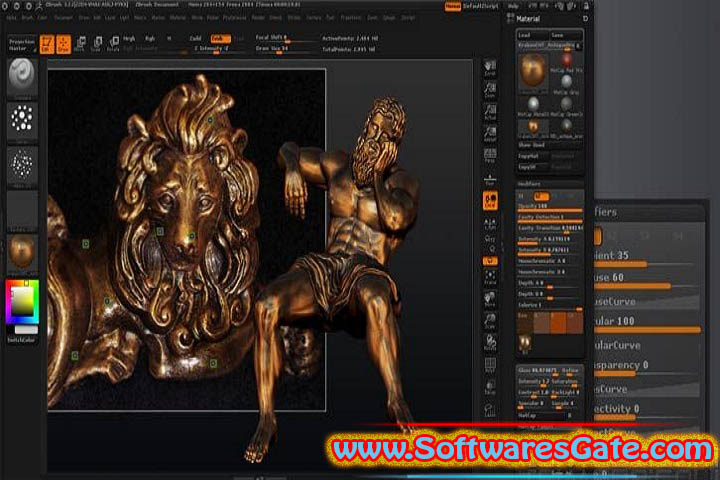The height and width of the screenshot is (480, 720).
Task: Toggle the orange Local icon on the right shelf
Action: (x=490, y=201)
